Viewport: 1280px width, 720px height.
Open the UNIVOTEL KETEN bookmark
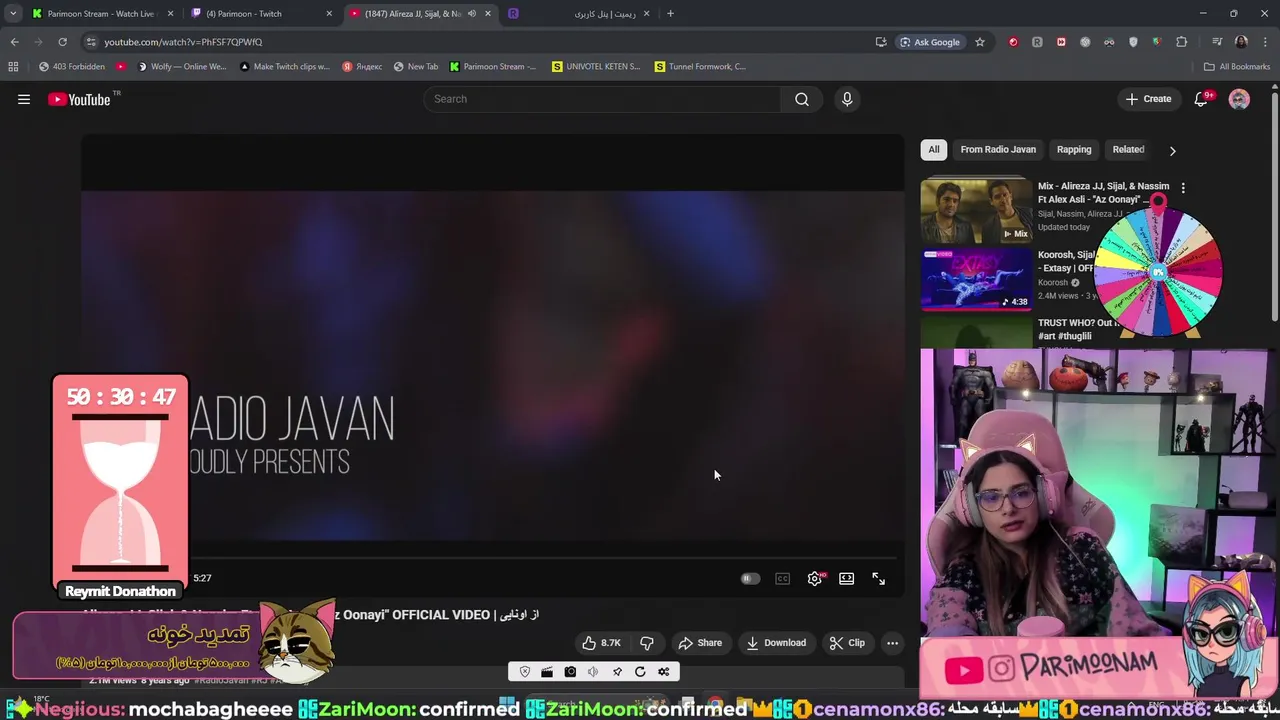tap(596, 67)
